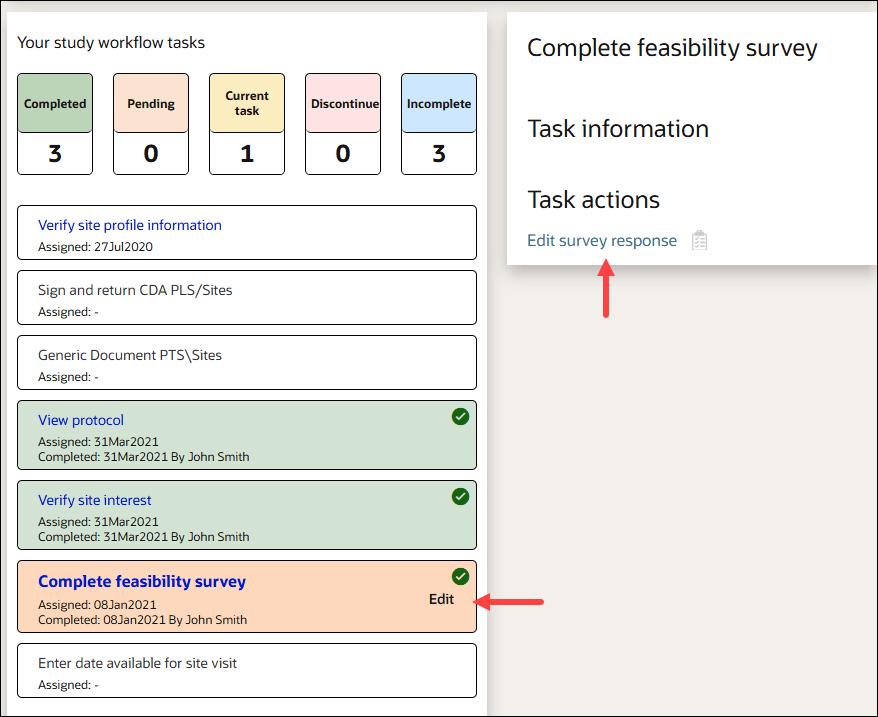Select the Completed status tile showing 3
The height and width of the screenshot is (717, 878).
54,124
